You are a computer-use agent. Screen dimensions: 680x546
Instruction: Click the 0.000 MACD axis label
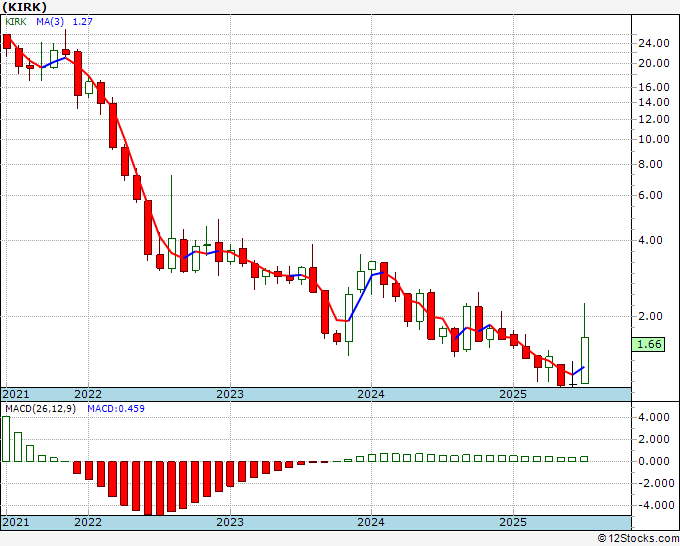point(654,461)
